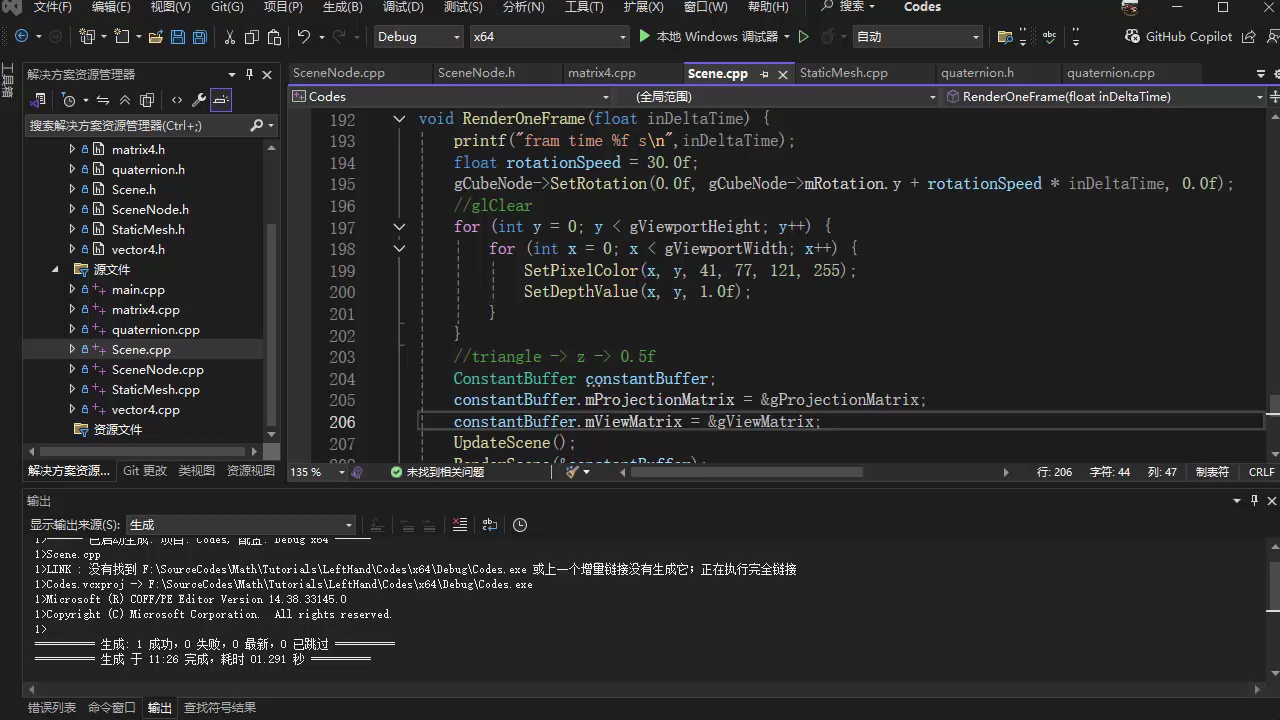The width and height of the screenshot is (1280, 720).
Task: Toggle the output timestamp clock icon
Action: pos(520,525)
